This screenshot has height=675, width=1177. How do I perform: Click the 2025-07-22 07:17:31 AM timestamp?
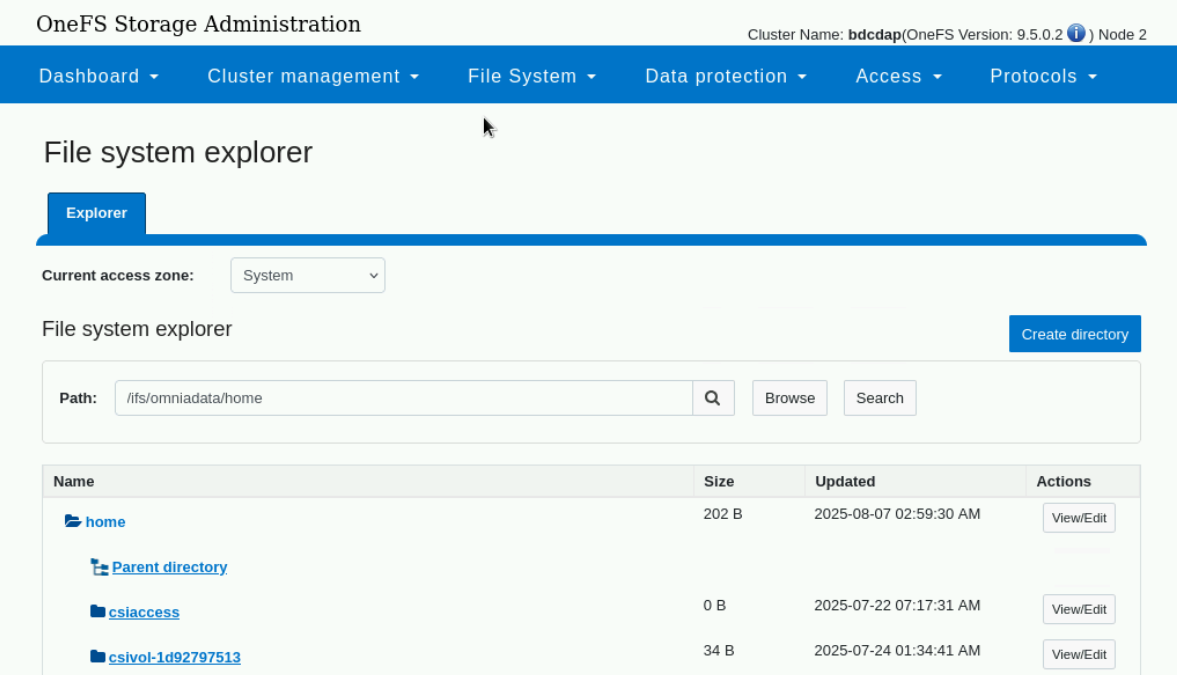(x=897, y=605)
